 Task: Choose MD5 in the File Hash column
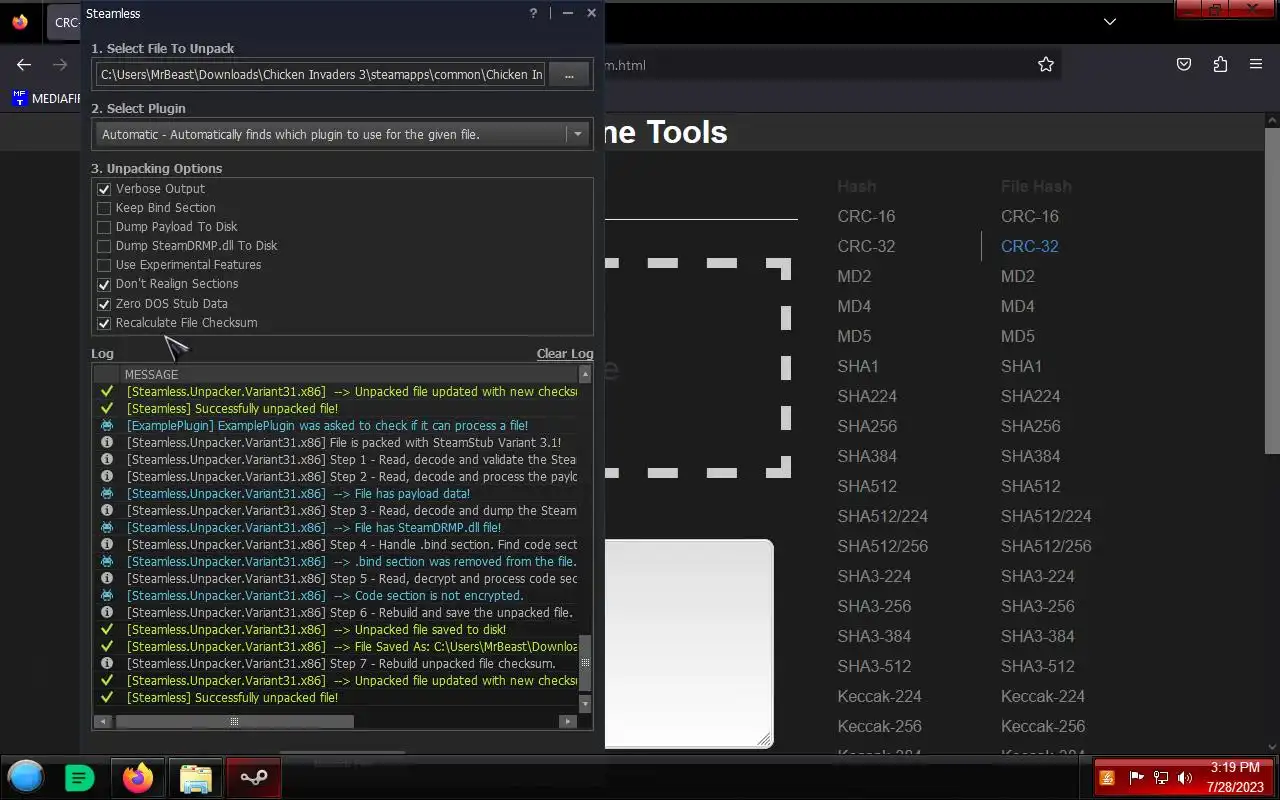[1018, 336]
